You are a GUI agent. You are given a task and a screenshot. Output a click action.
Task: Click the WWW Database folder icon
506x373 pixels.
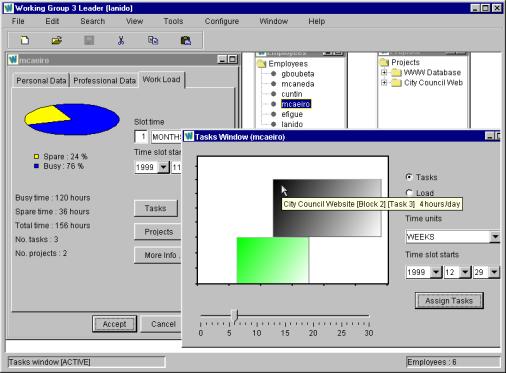396,72
